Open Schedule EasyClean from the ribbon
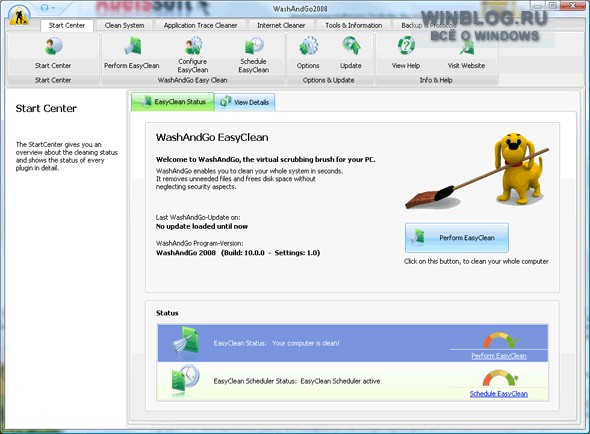 (254, 46)
